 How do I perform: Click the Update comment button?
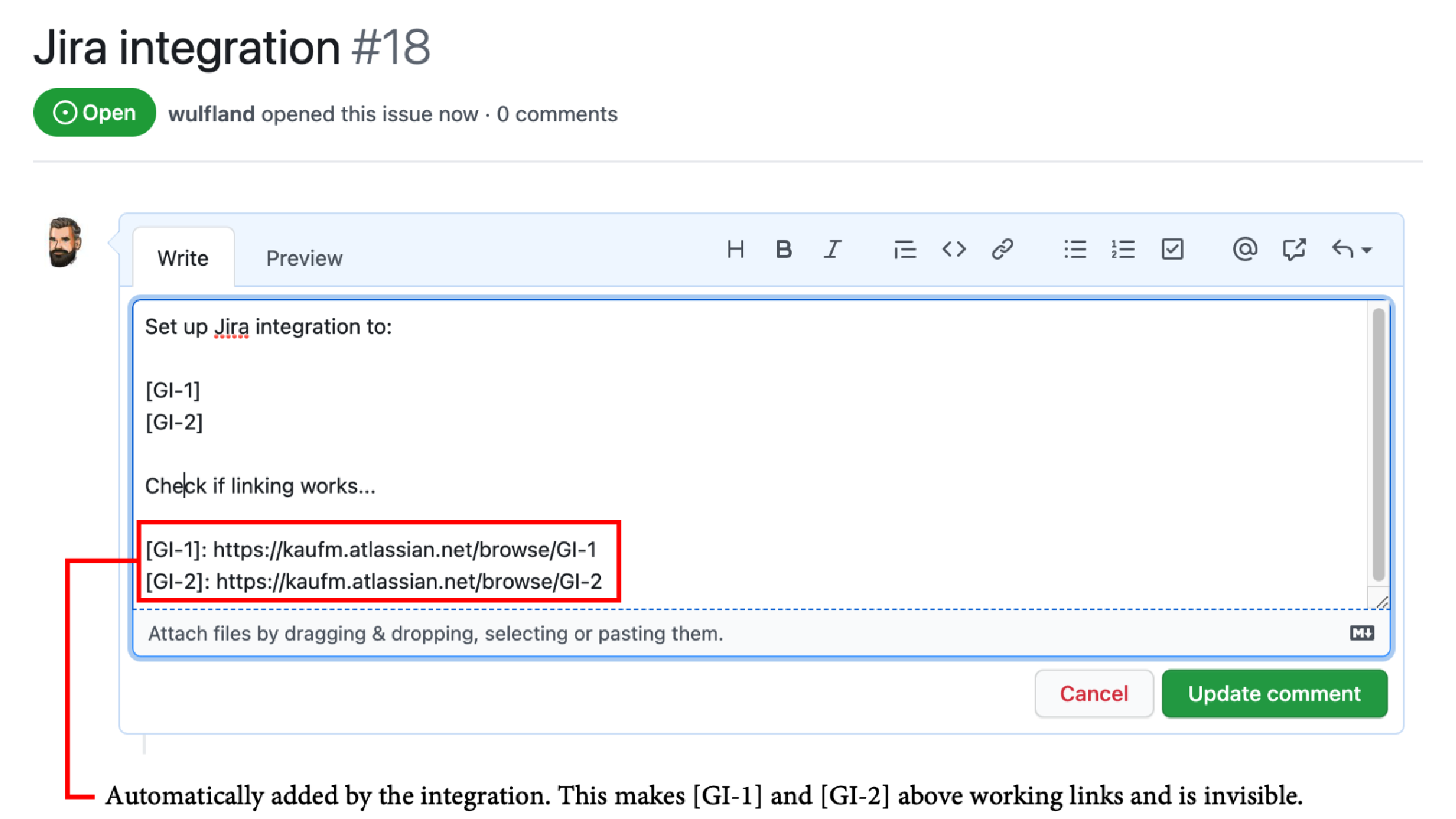click(1274, 694)
